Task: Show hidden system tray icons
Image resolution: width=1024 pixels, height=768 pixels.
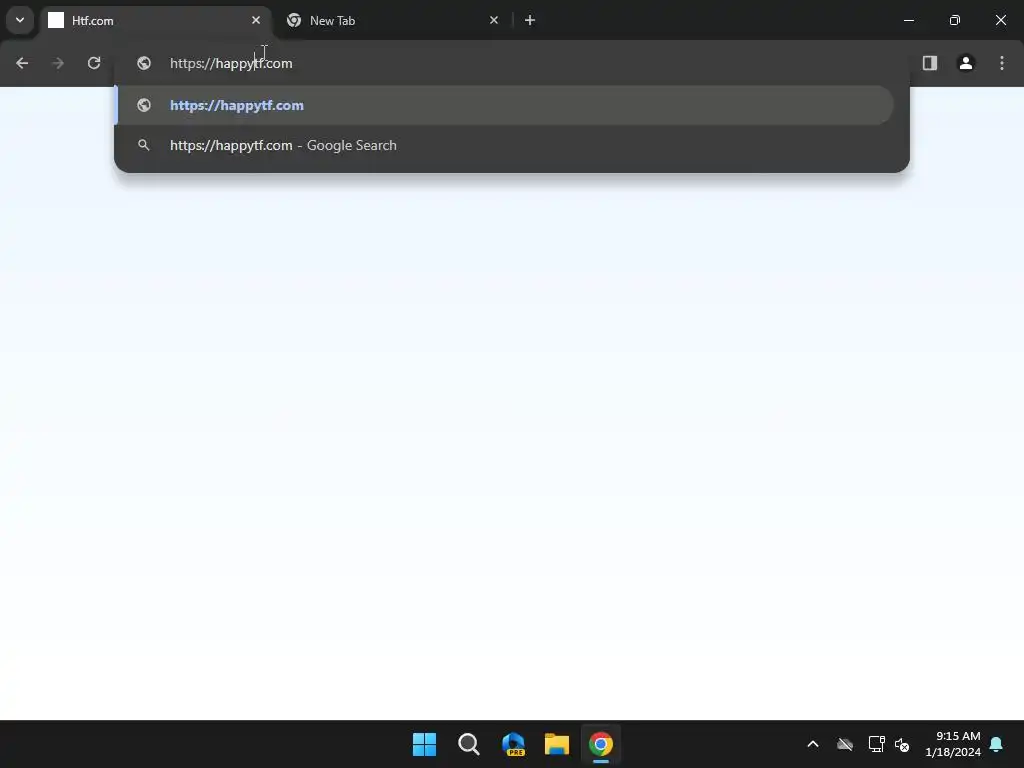Action: pyautogui.click(x=813, y=744)
